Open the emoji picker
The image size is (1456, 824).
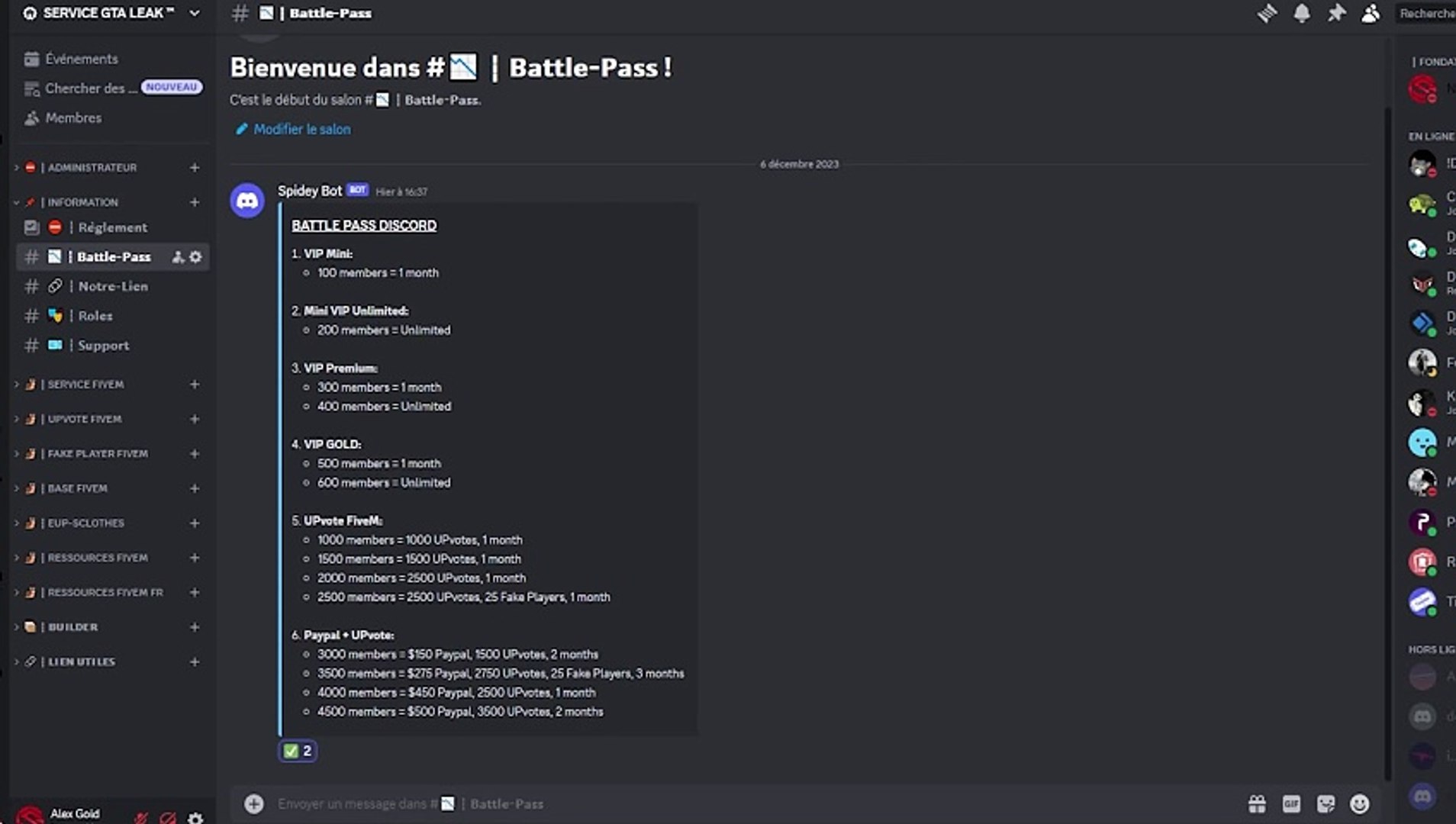[1360, 803]
